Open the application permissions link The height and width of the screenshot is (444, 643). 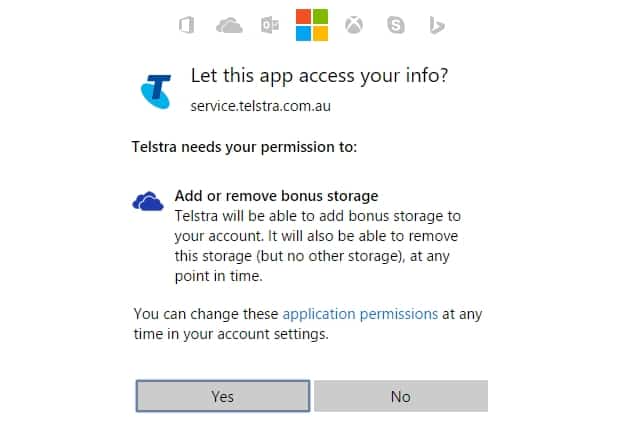pos(360,314)
